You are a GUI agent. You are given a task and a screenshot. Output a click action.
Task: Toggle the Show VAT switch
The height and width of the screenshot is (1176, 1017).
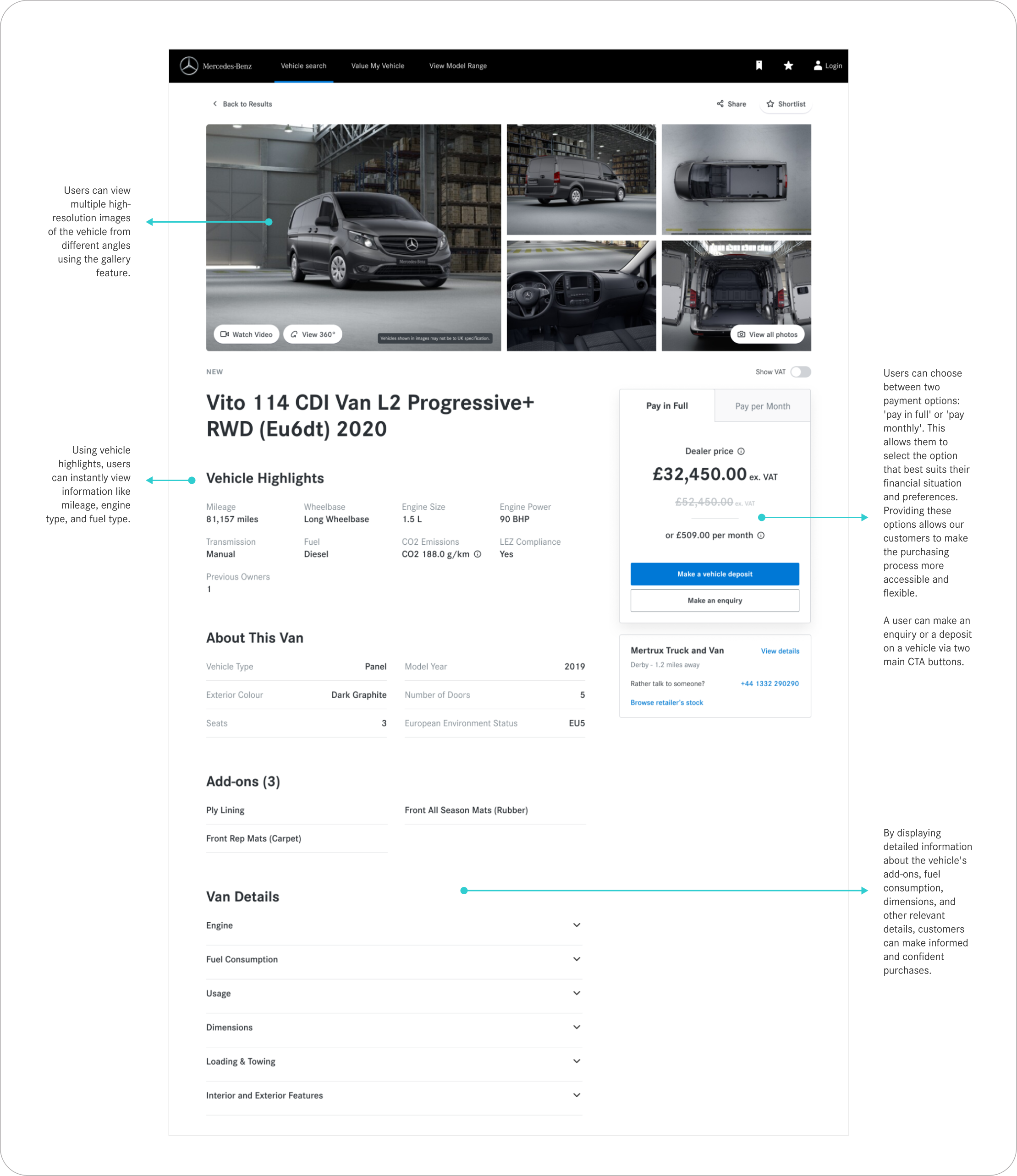(801, 372)
